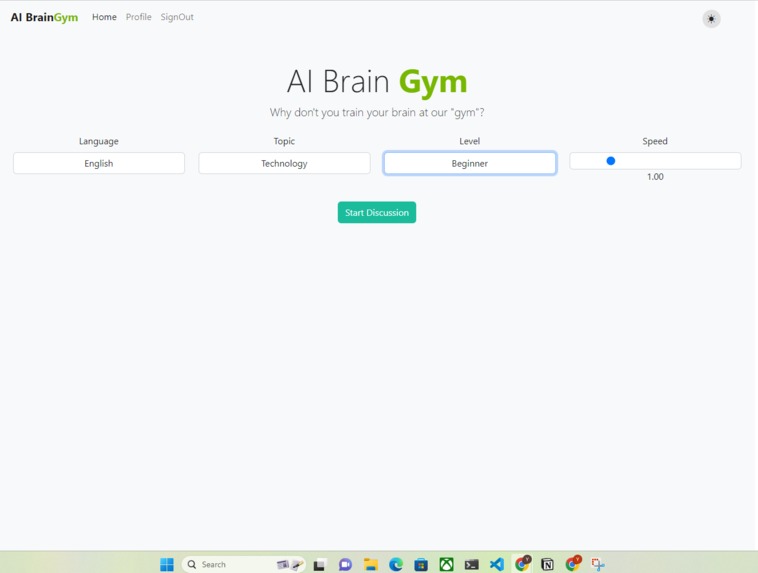Open the Language dropdown showing English
This screenshot has height=573, width=758.
pyautogui.click(x=99, y=163)
